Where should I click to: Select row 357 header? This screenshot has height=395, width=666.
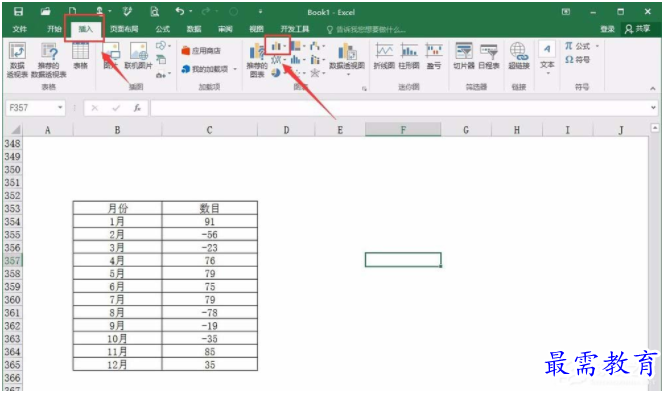click(x=12, y=260)
